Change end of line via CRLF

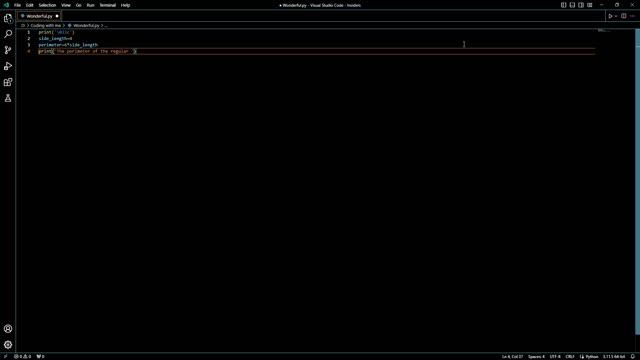click(x=570, y=356)
